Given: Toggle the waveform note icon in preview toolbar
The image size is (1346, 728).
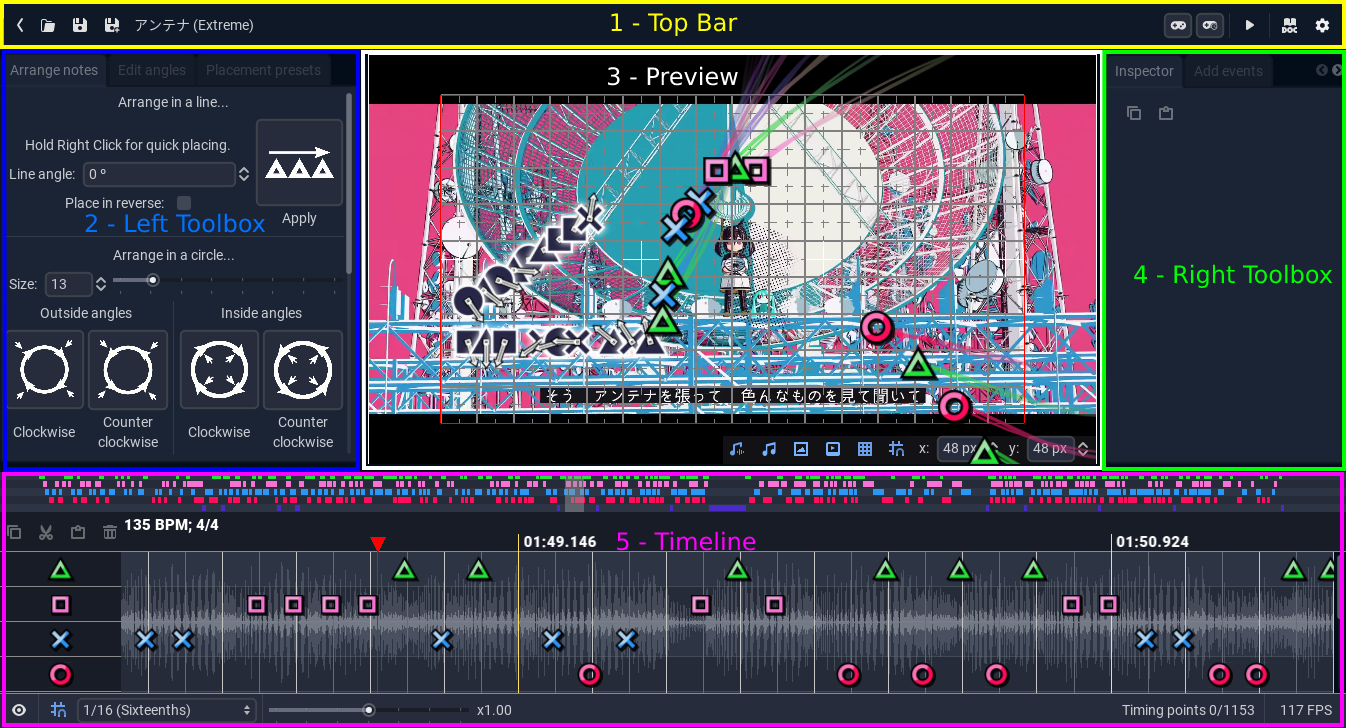Looking at the screenshot, I should pos(737,449).
